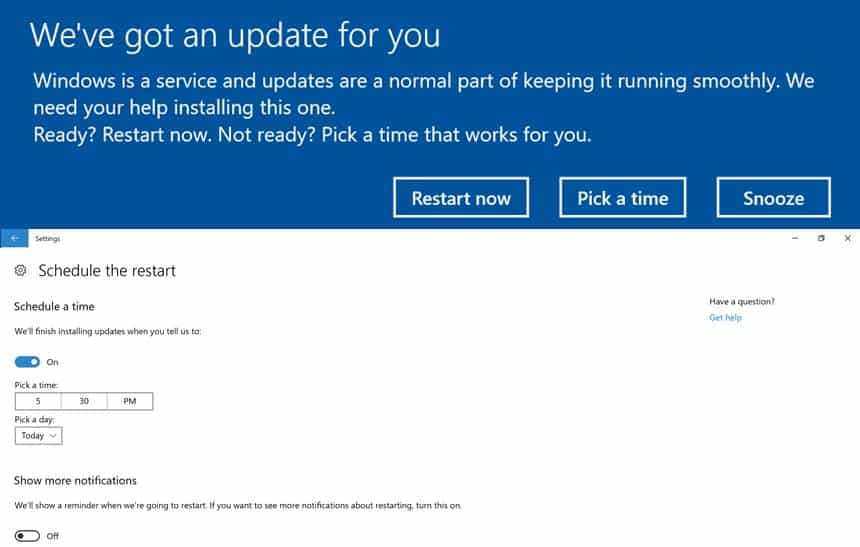Image resolution: width=860 pixels, height=547 pixels.
Task: Select the minutes field showing 30
Action: coord(84,401)
